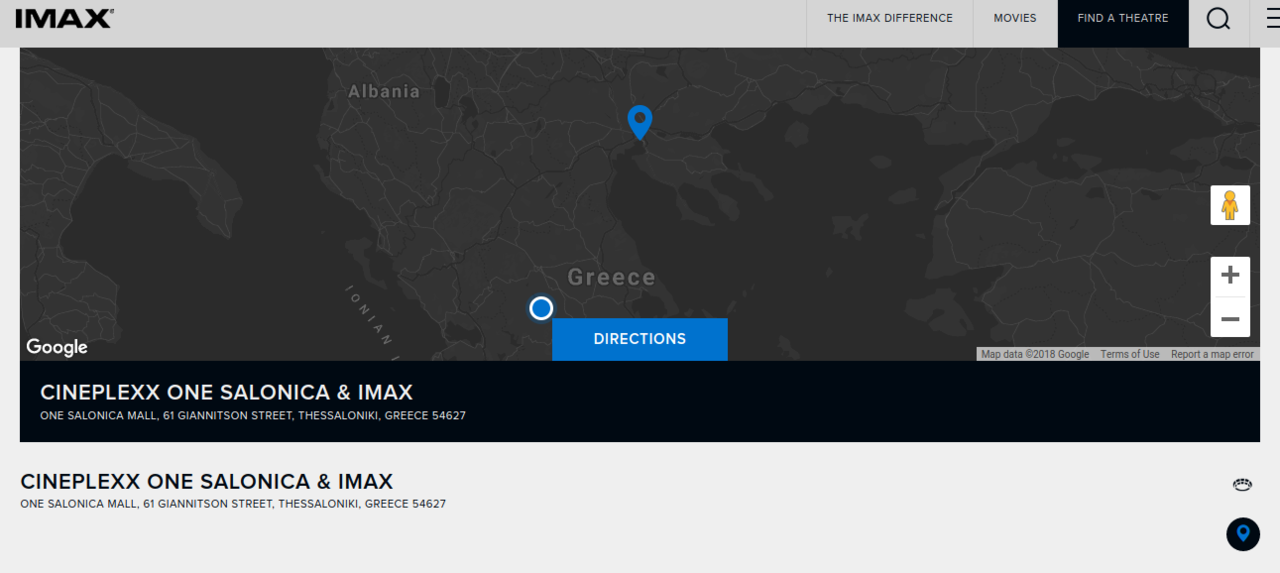The image size is (1280, 573).
Task: Click the address below the lower heading
Action: pyautogui.click(x=233, y=504)
